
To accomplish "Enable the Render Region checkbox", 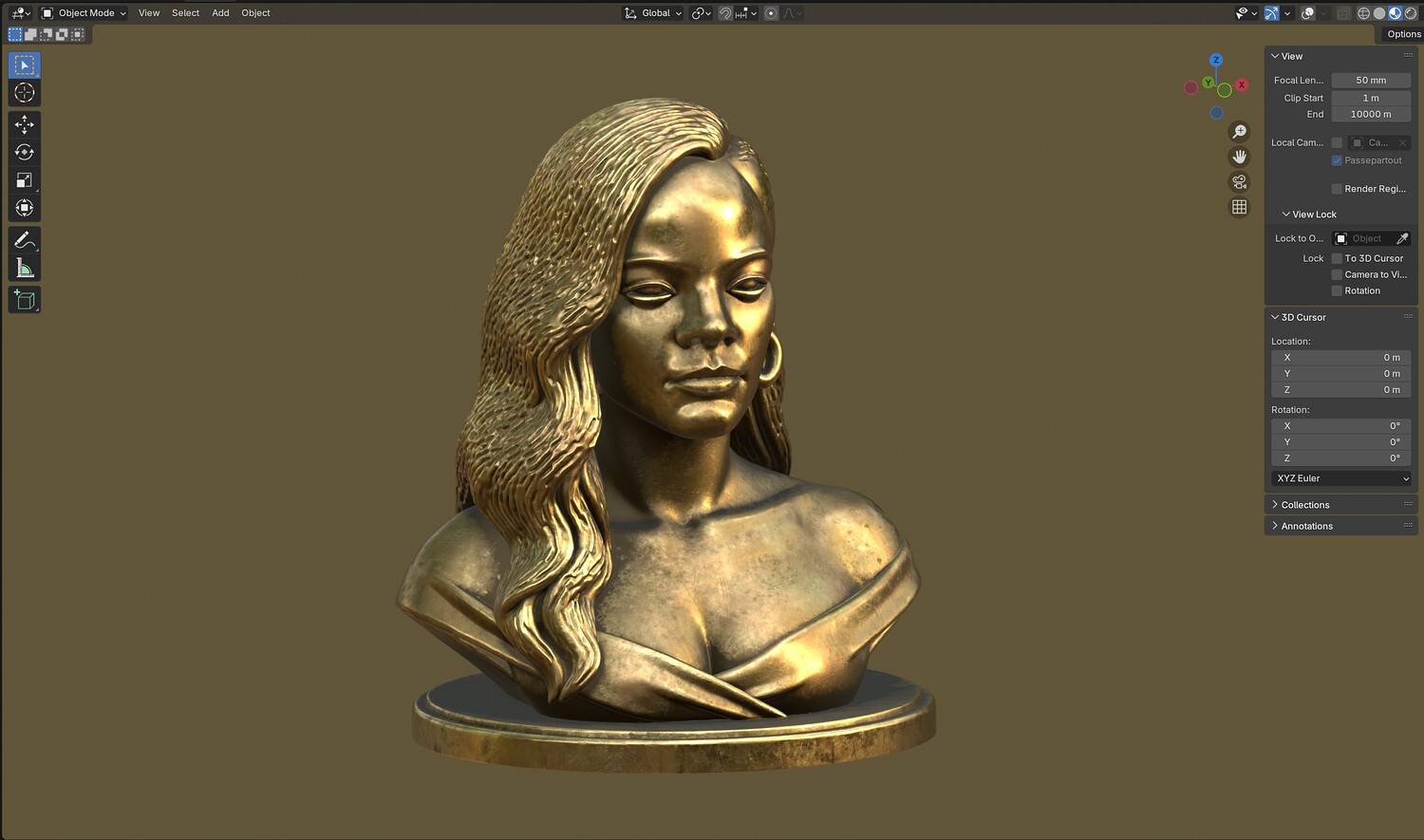I will (1337, 189).
